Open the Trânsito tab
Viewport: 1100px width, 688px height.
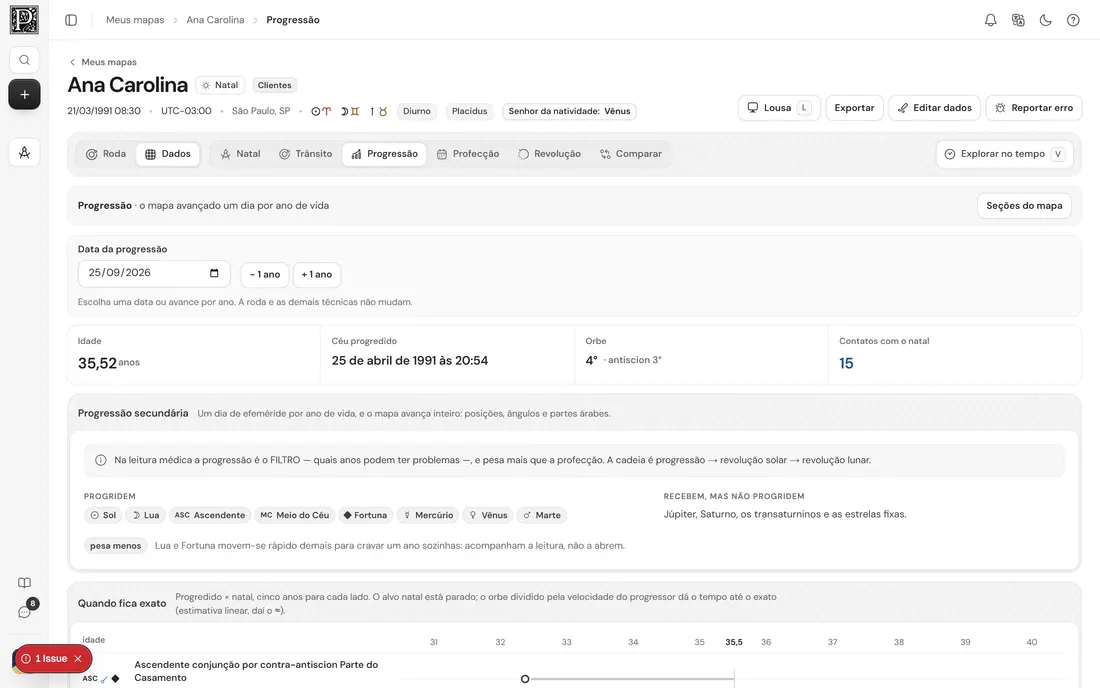pyautogui.click(x=305, y=154)
